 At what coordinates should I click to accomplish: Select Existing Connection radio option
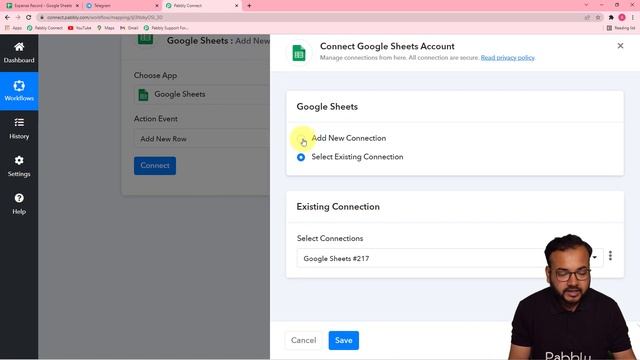tap(301, 157)
